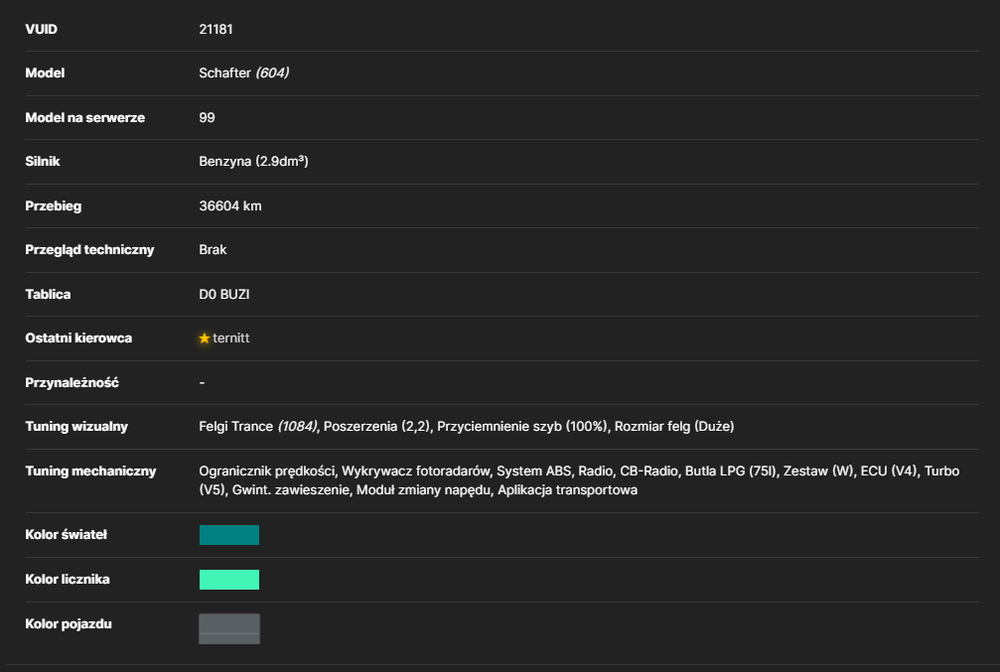The height and width of the screenshot is (672, 1000).
Task: Click the Kolor pojazdu label
Action: [68, 624]
